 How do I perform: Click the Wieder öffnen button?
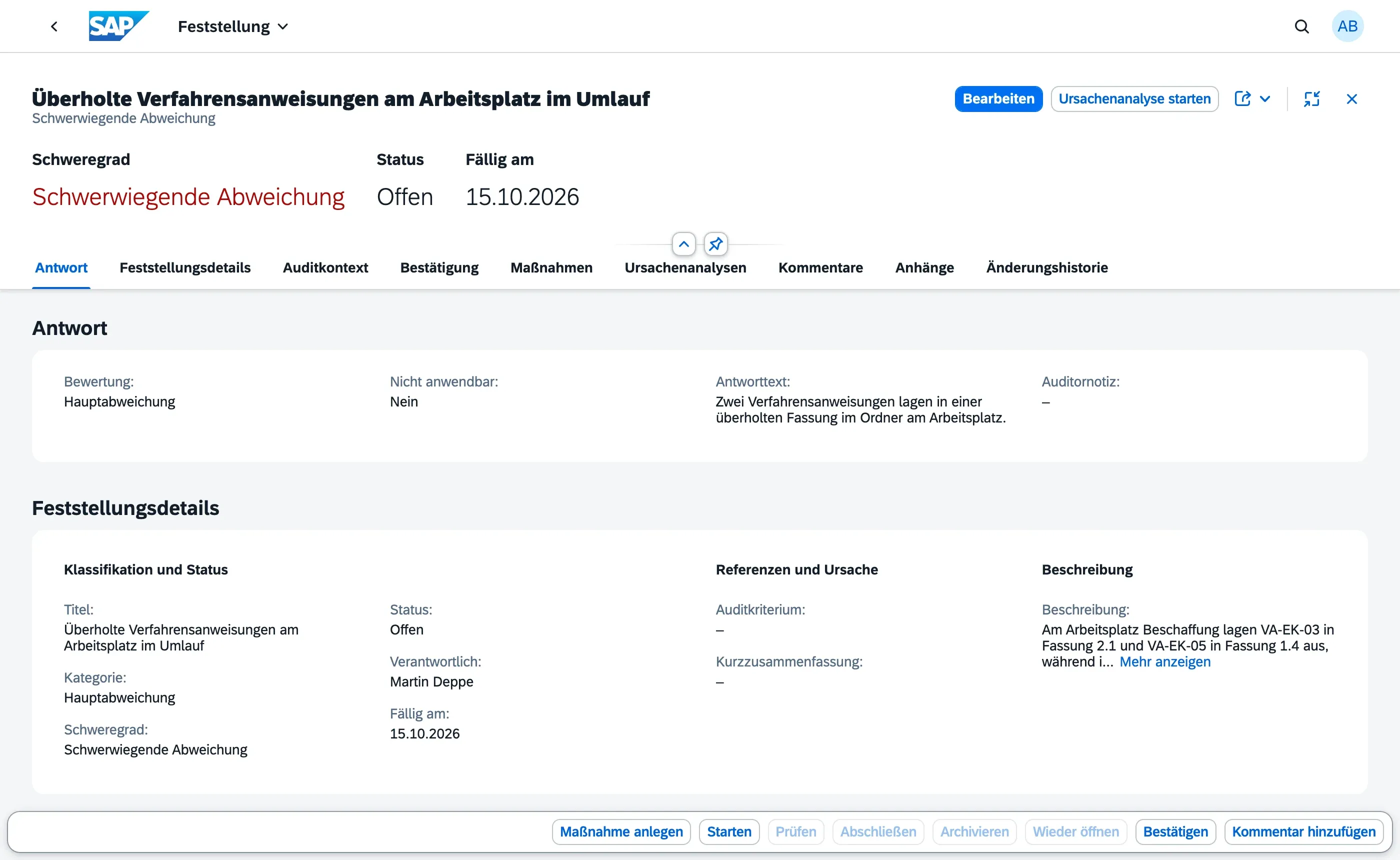pyautogui.click(x=1075, y=831)
